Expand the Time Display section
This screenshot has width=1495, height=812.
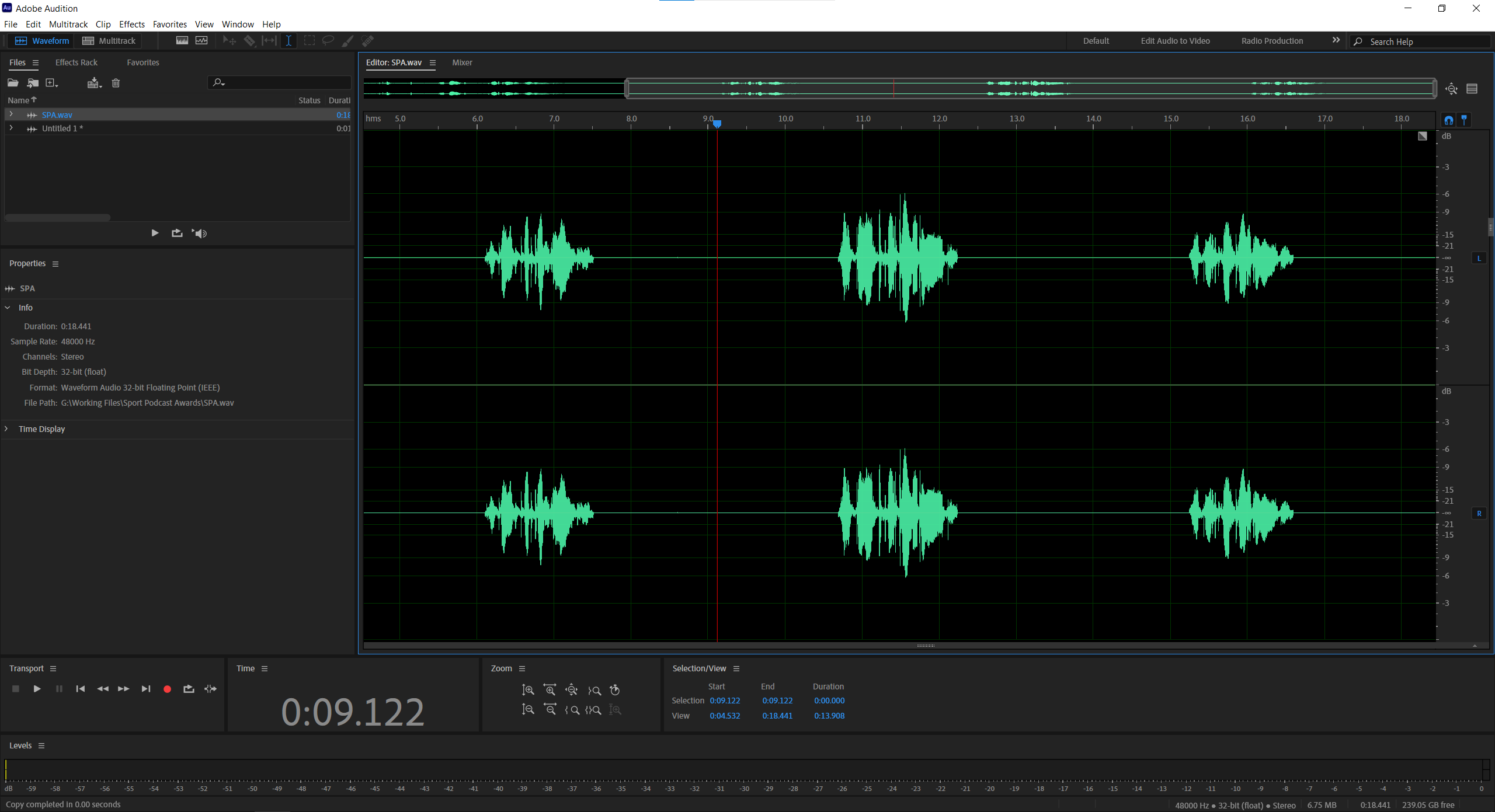coord(7,429)
